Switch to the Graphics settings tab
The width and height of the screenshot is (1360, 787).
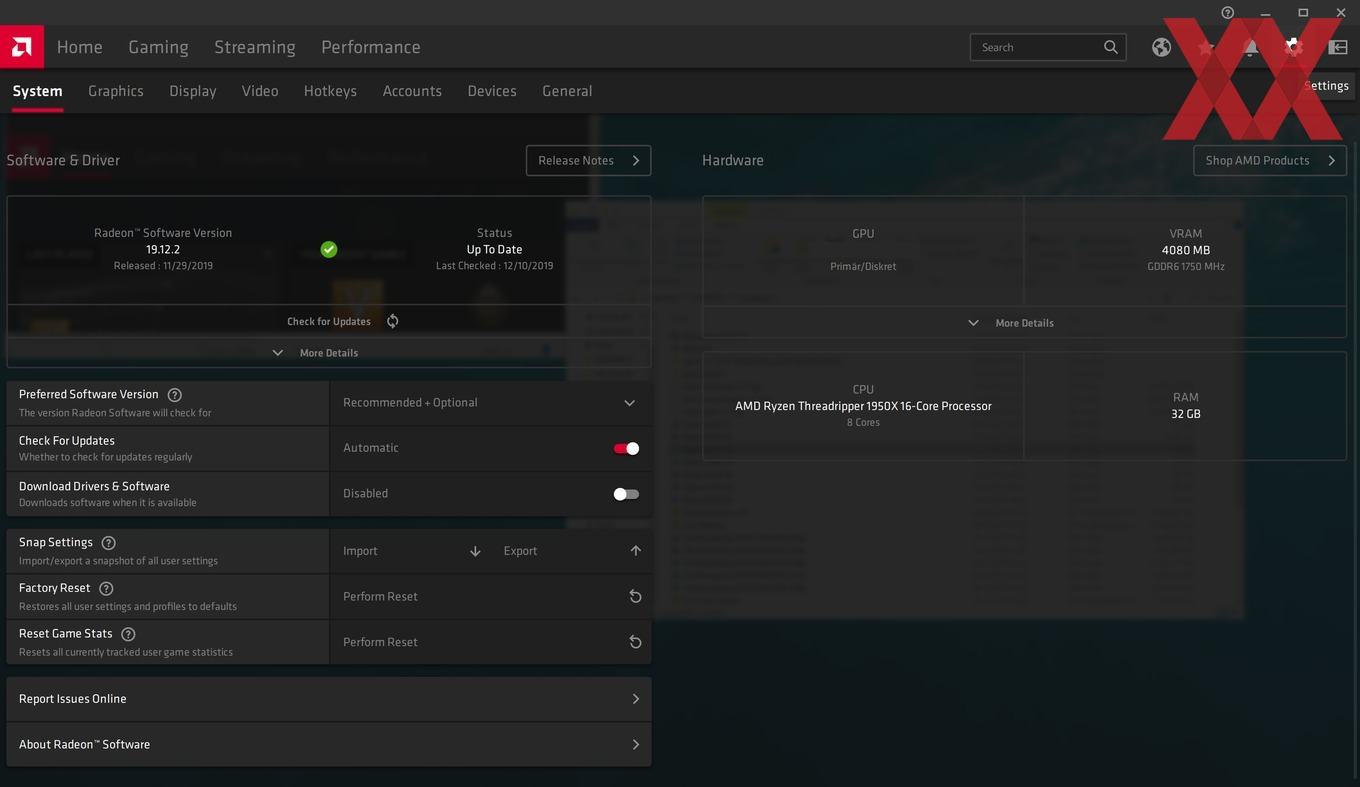(x=116, y=91)
